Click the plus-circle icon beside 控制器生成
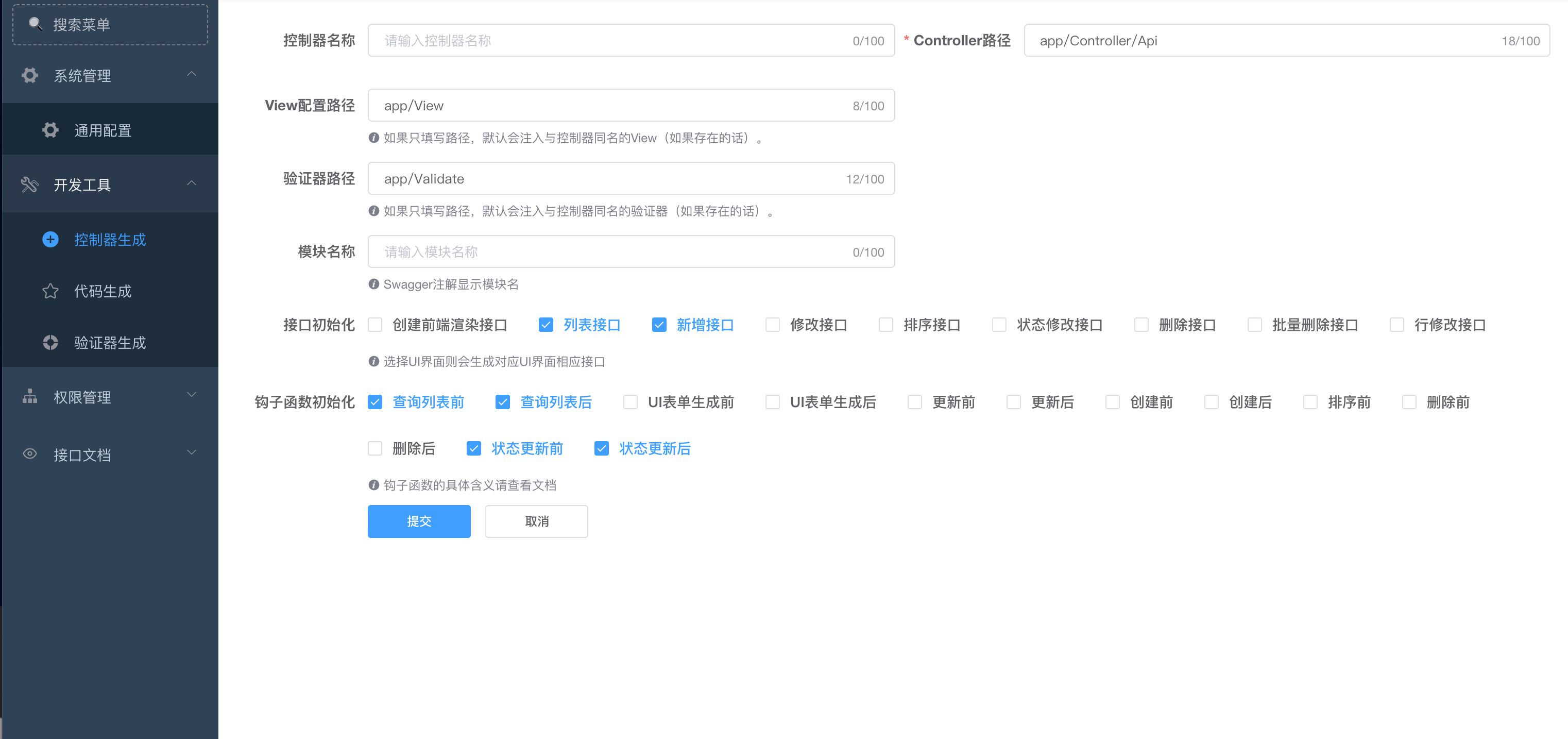The width and height of the screenshot is (1568, 739). [50, 239]
